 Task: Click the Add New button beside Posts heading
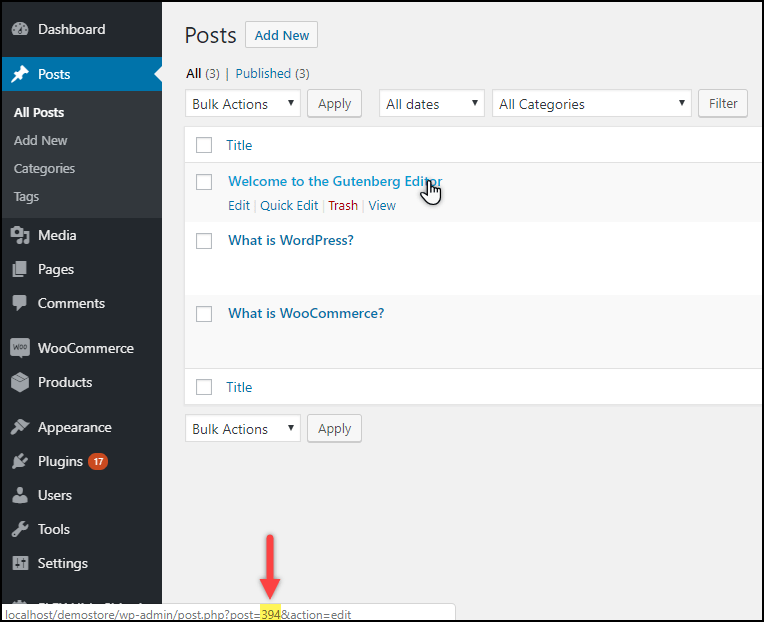(x=282, y=35)
